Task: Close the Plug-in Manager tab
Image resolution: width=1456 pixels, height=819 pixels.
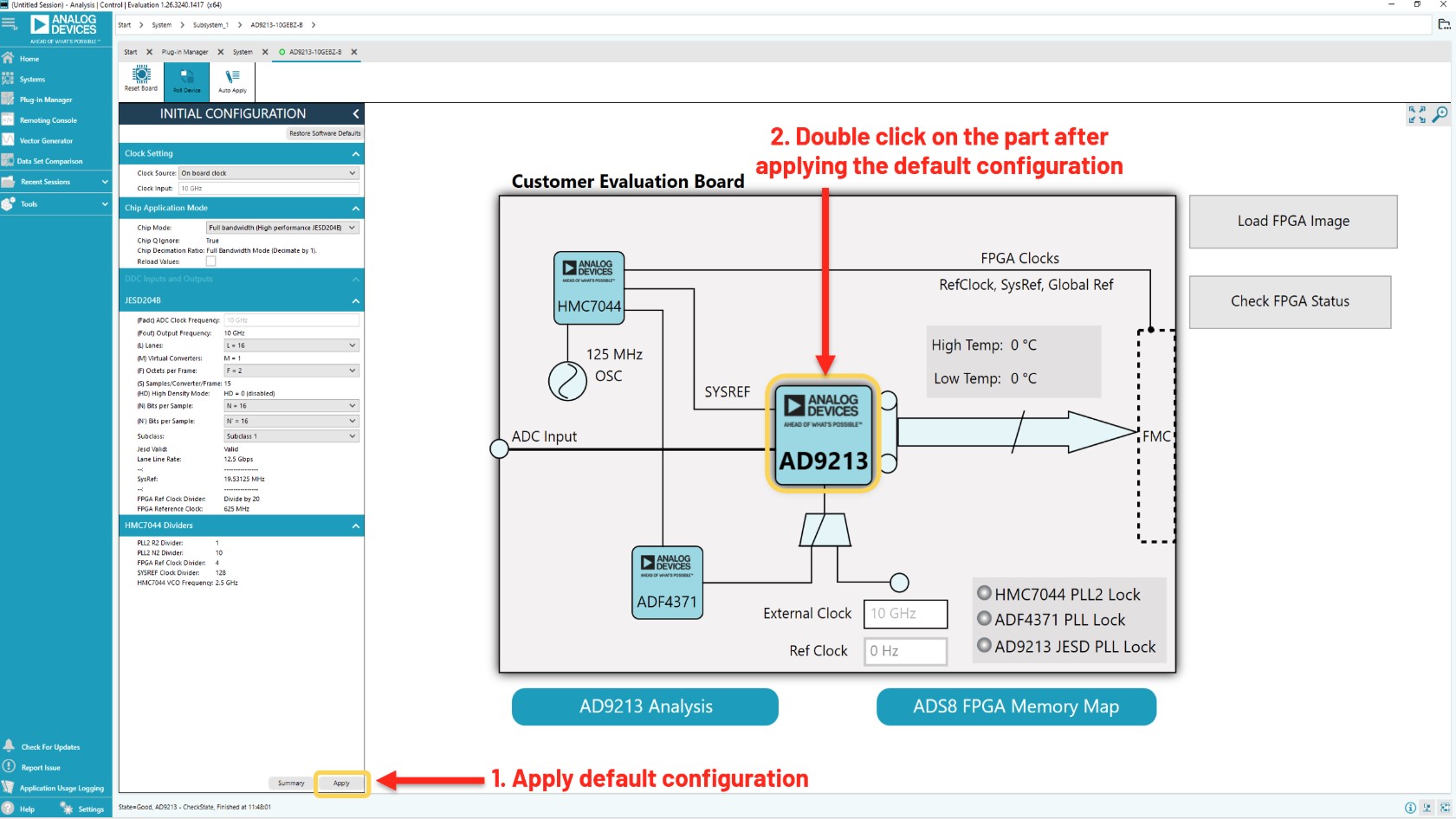Action: pyautogui.click(x=221, y=52)
